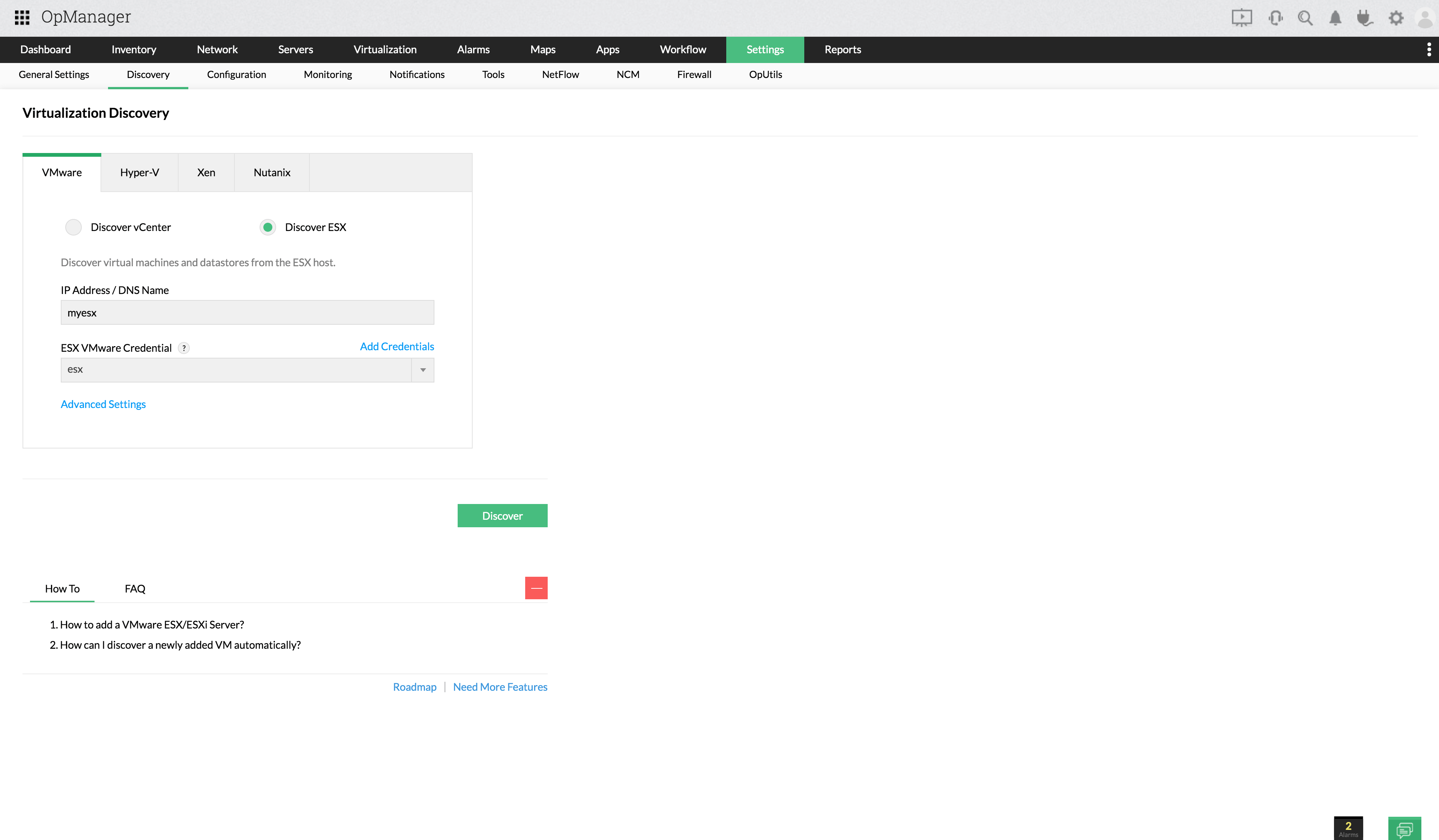Viewport: 1439px width, 840px height.
Task: Open the apps grid launcher icon
Action: coord(22,17)
